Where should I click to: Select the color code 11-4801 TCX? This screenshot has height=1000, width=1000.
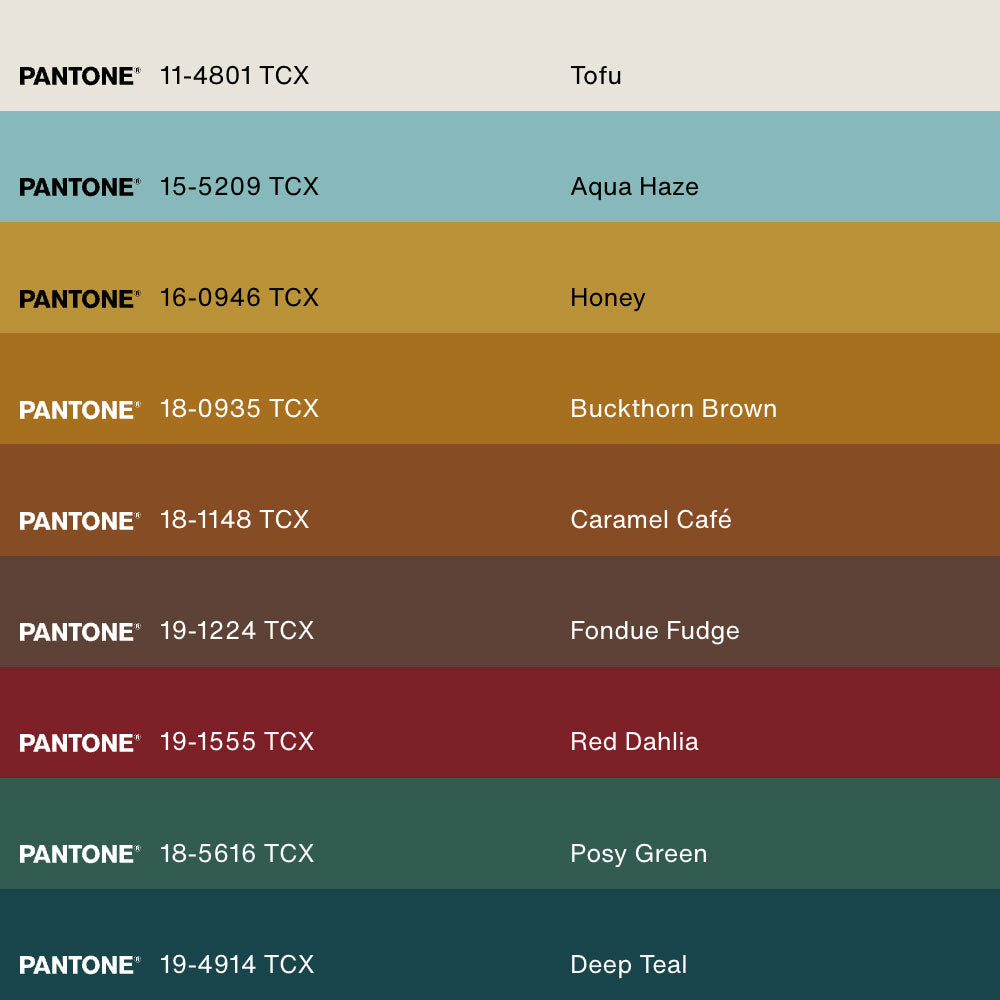pos(234,75)
